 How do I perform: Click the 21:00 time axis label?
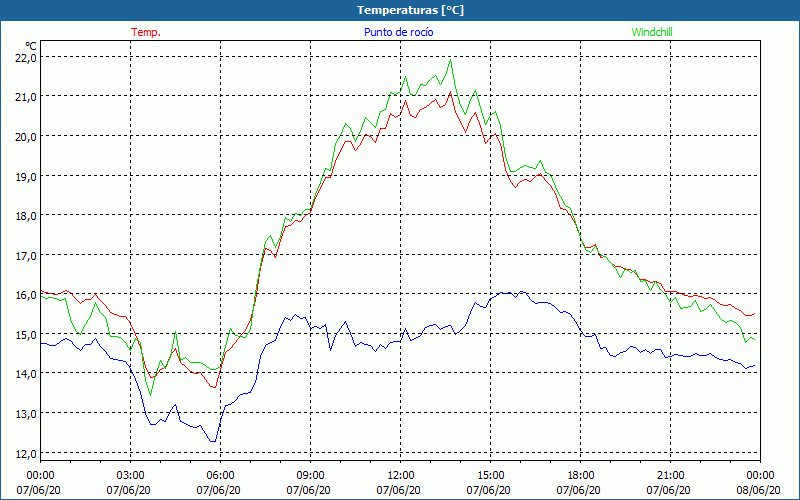[670, 476]
